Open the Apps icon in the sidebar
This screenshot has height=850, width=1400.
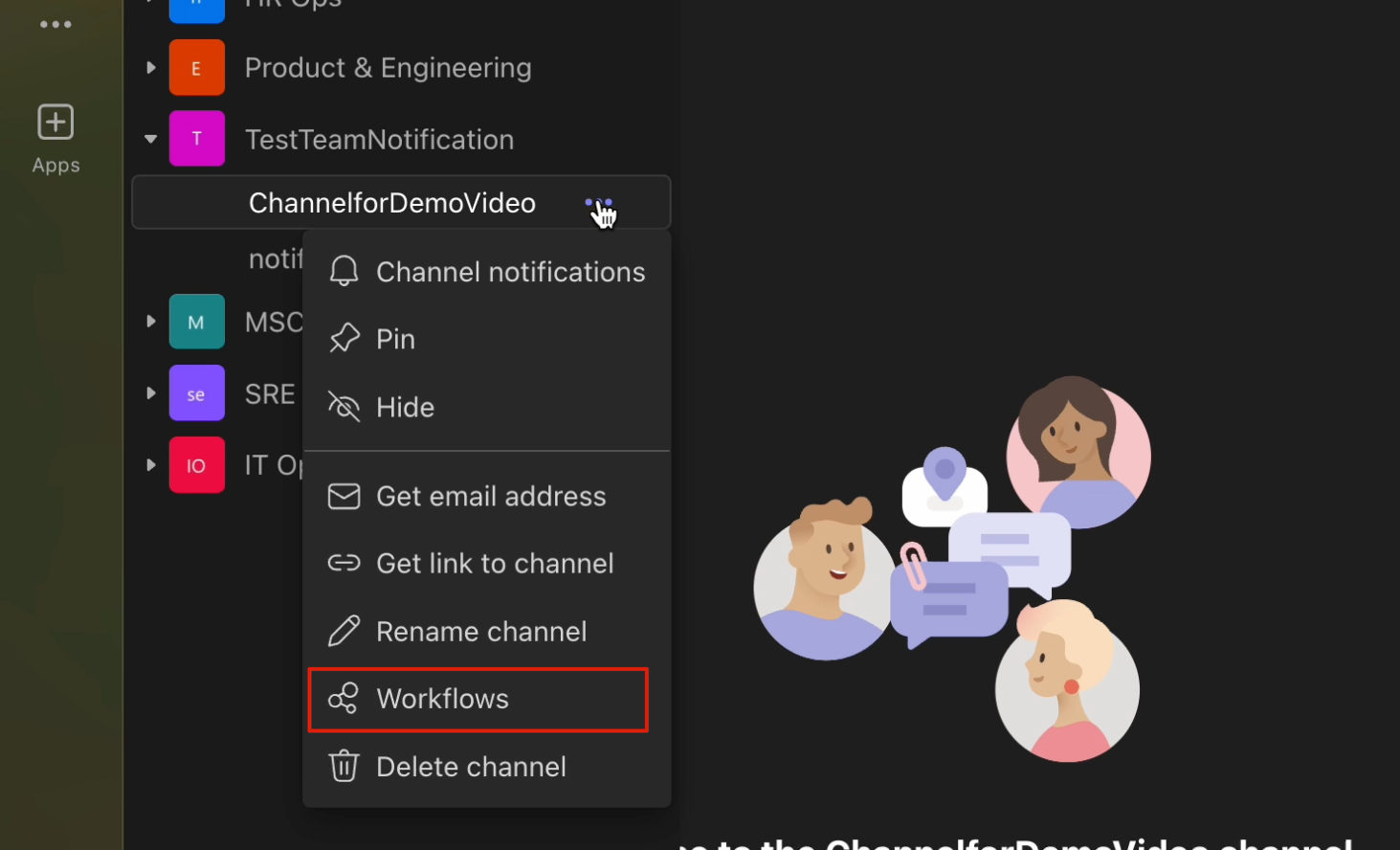coord(56,139)
